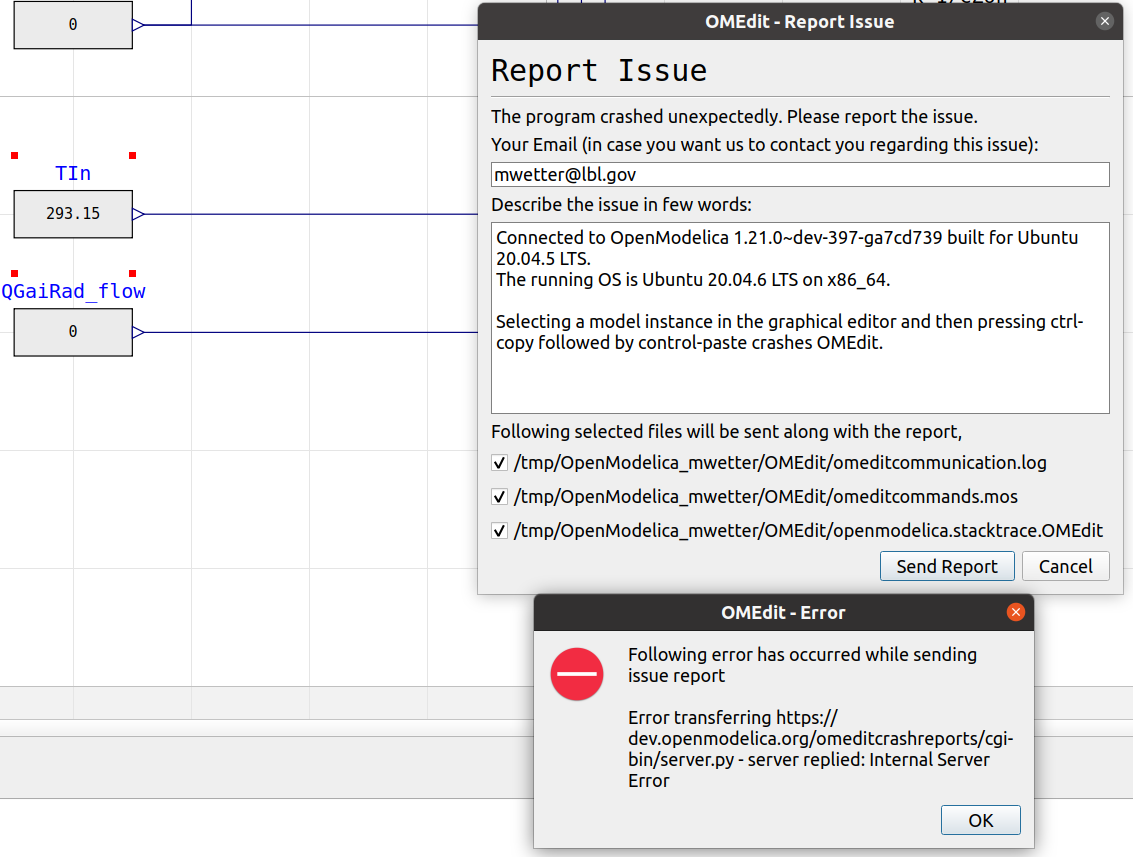Screen dimensions: 1133x857
Task: Click the QGaiRad_flow label text
Action: click(75, 291)
